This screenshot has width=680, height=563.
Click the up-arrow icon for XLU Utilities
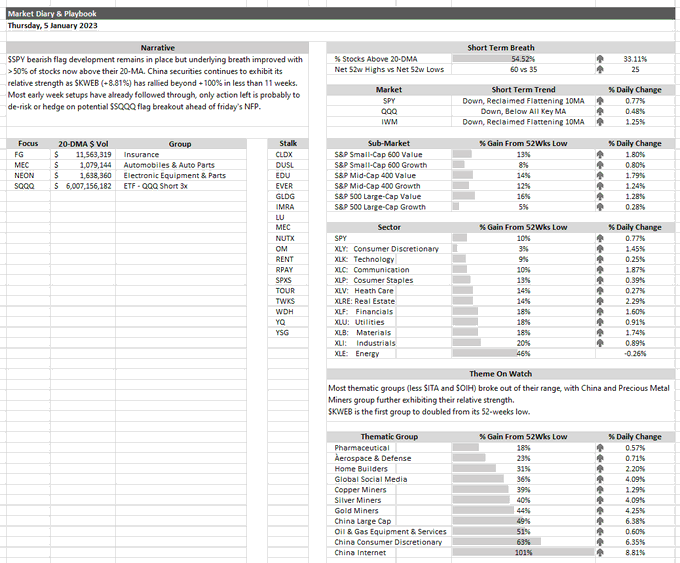pyautogui.click(x=600, y=322)
